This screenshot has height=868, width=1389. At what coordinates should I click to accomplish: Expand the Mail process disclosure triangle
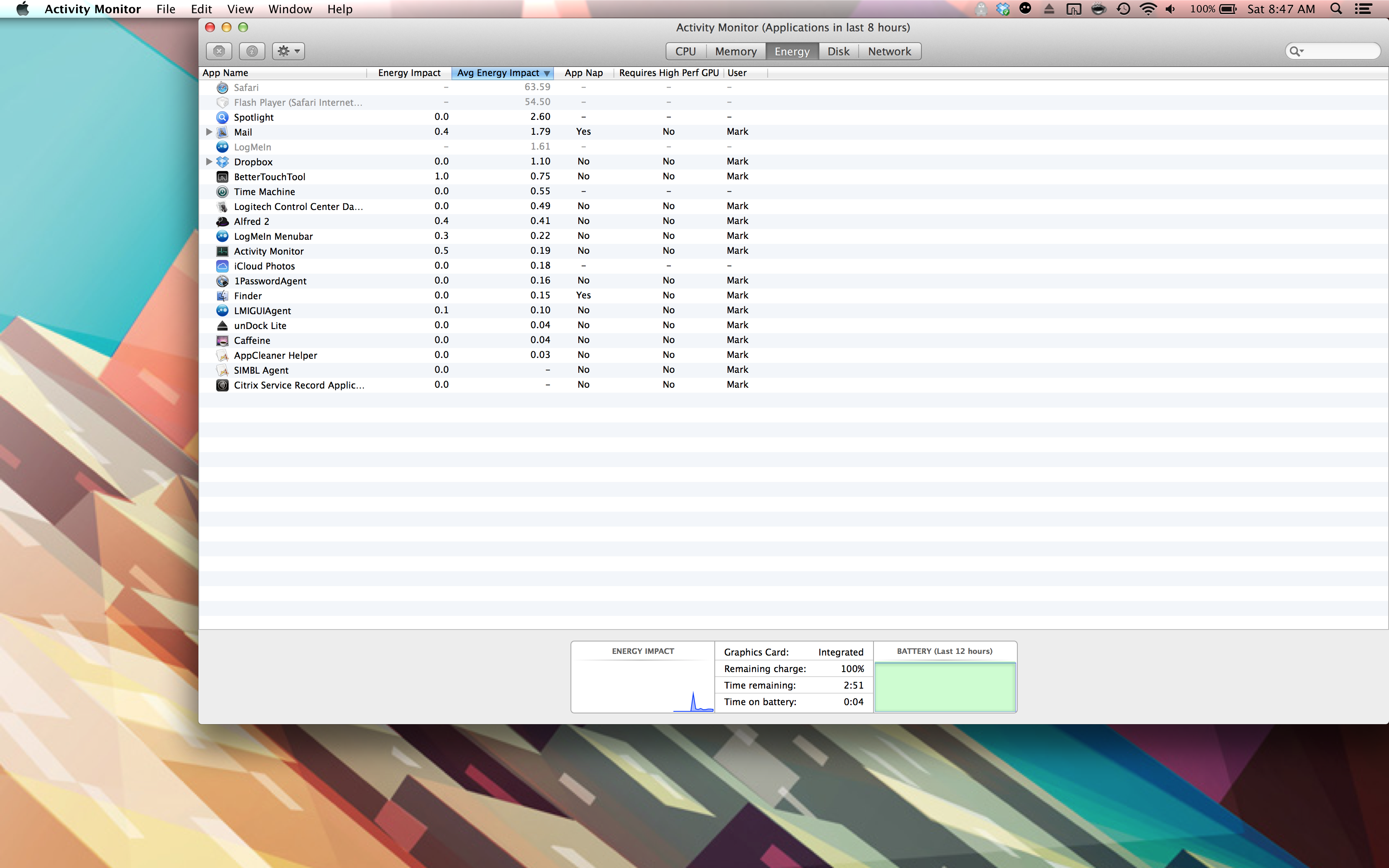pyautogui.click(x=209, y=132)
